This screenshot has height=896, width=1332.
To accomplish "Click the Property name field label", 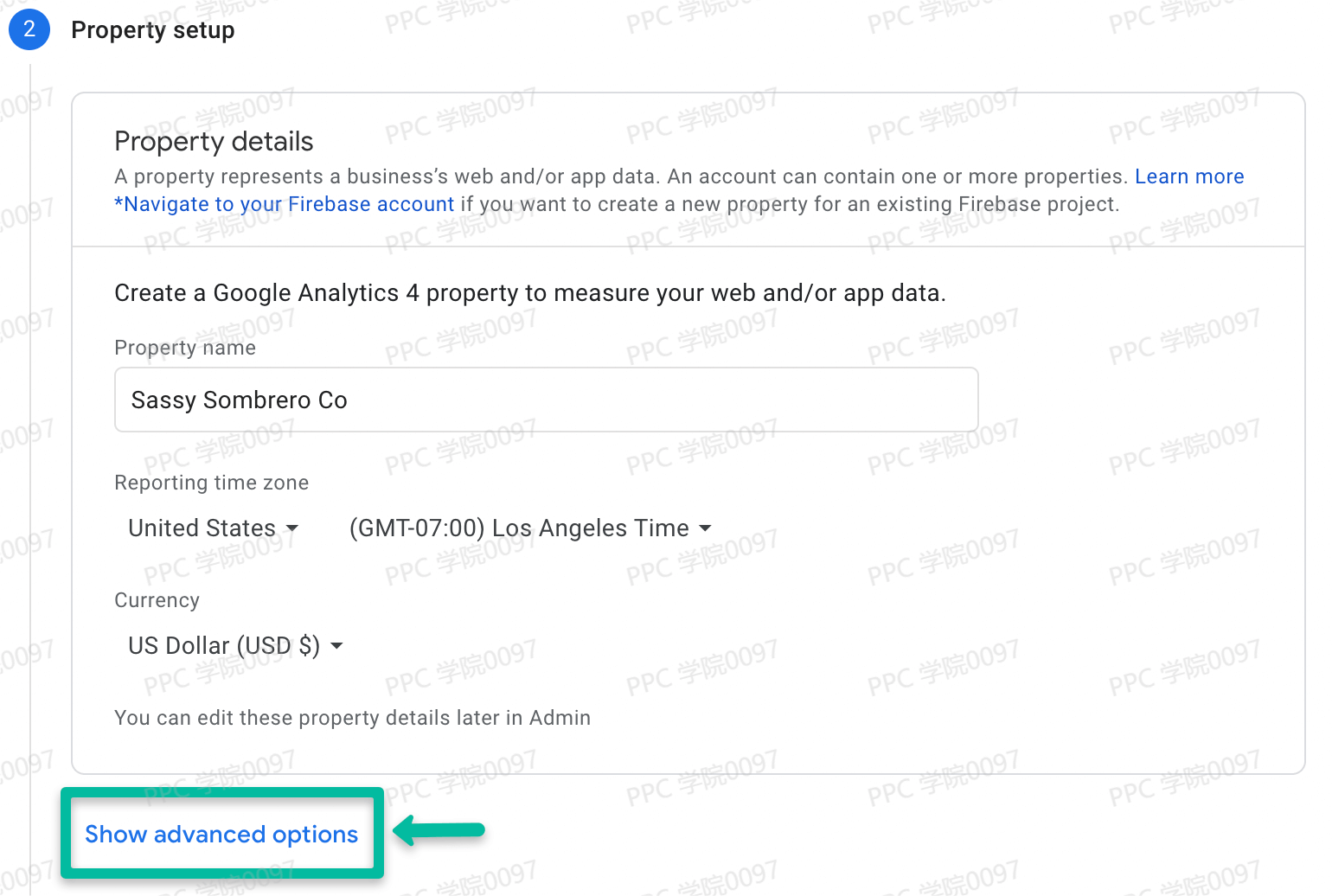I will tap(185, 348).
